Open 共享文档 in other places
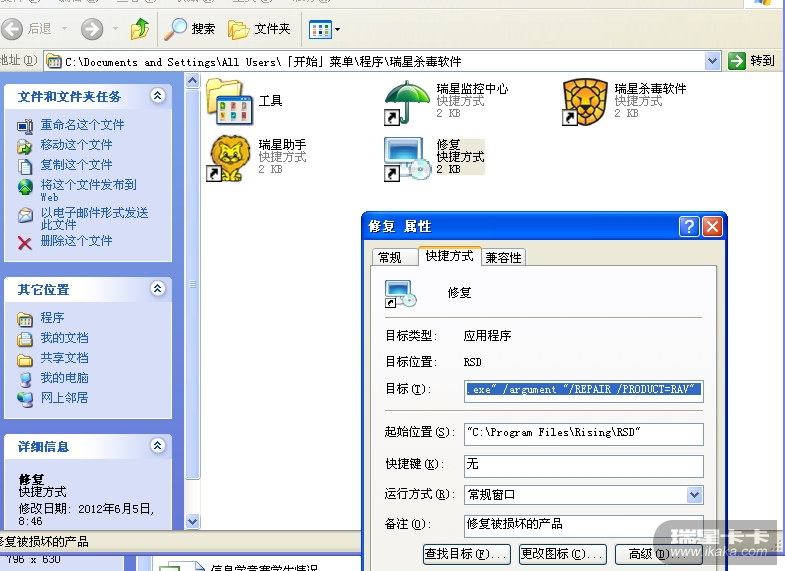Image resolution: width=785 pixels, height=571 pixels. 65,358
